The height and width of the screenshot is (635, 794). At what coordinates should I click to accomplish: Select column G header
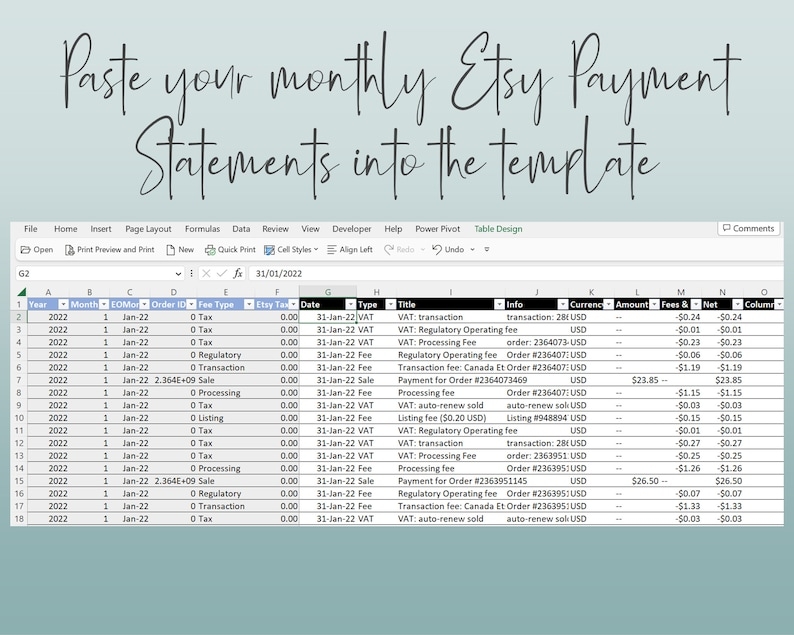(327, 291)
